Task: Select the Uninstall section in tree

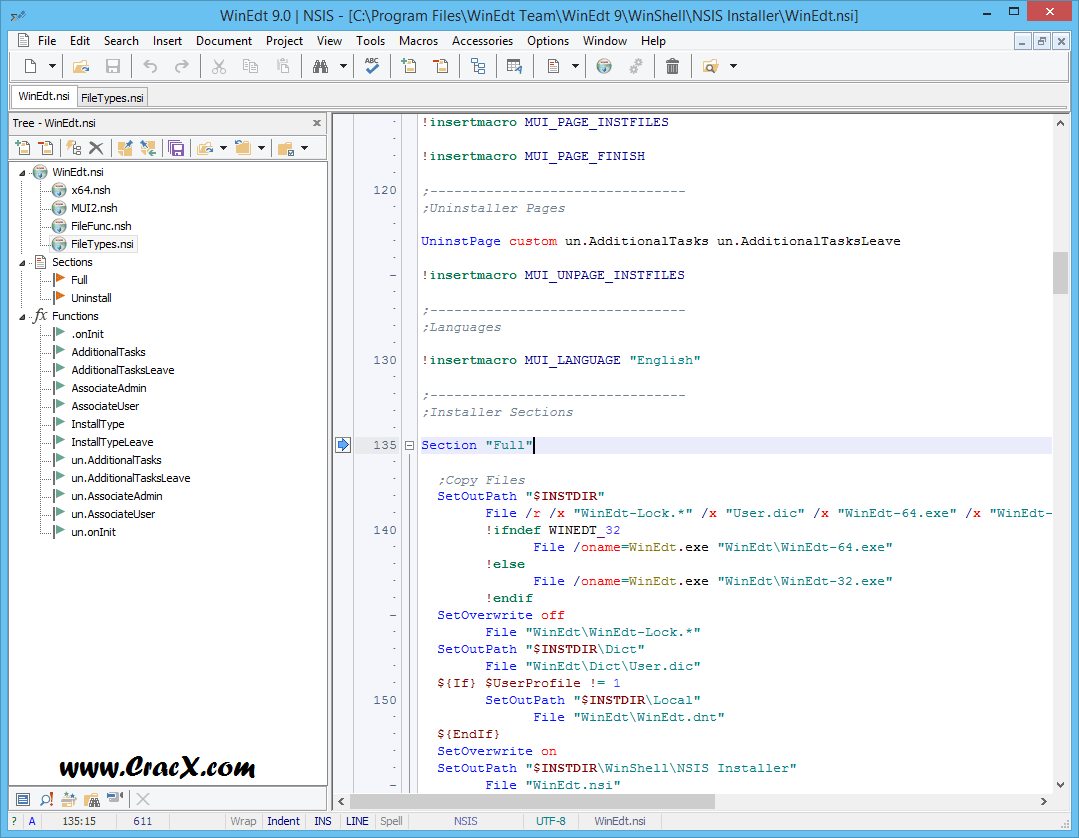Action: click(x=91, y=298)
